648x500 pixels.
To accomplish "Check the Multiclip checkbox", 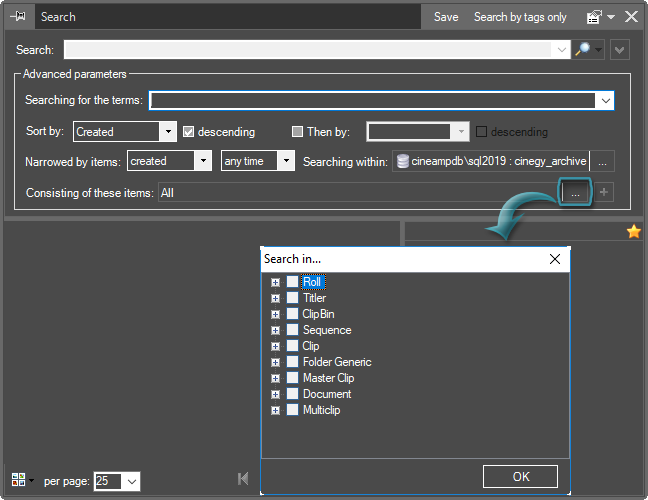I will click(x=292, y=410).
